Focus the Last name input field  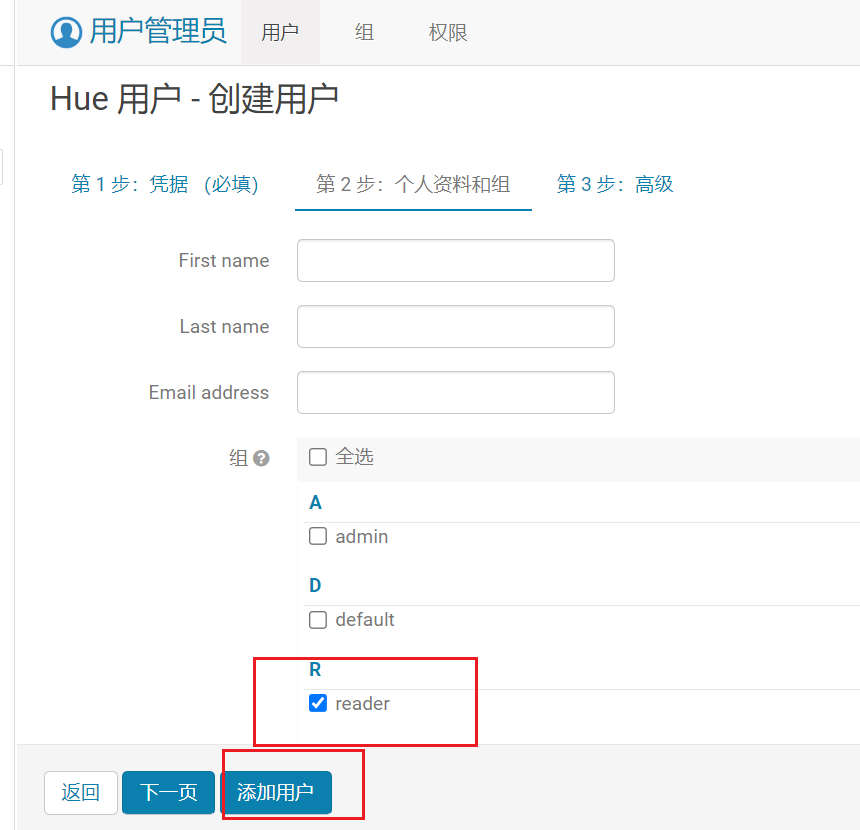click(456, 326)
